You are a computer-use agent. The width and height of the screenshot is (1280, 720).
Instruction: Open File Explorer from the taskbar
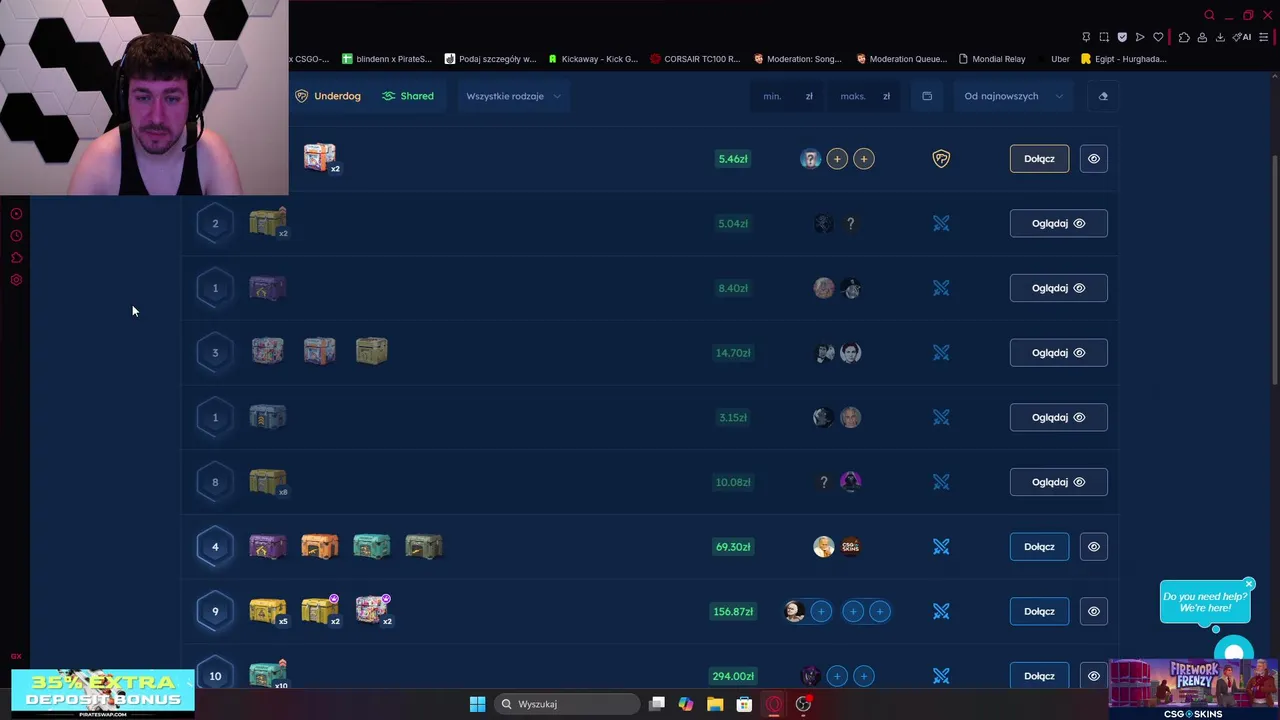(715, 704)
